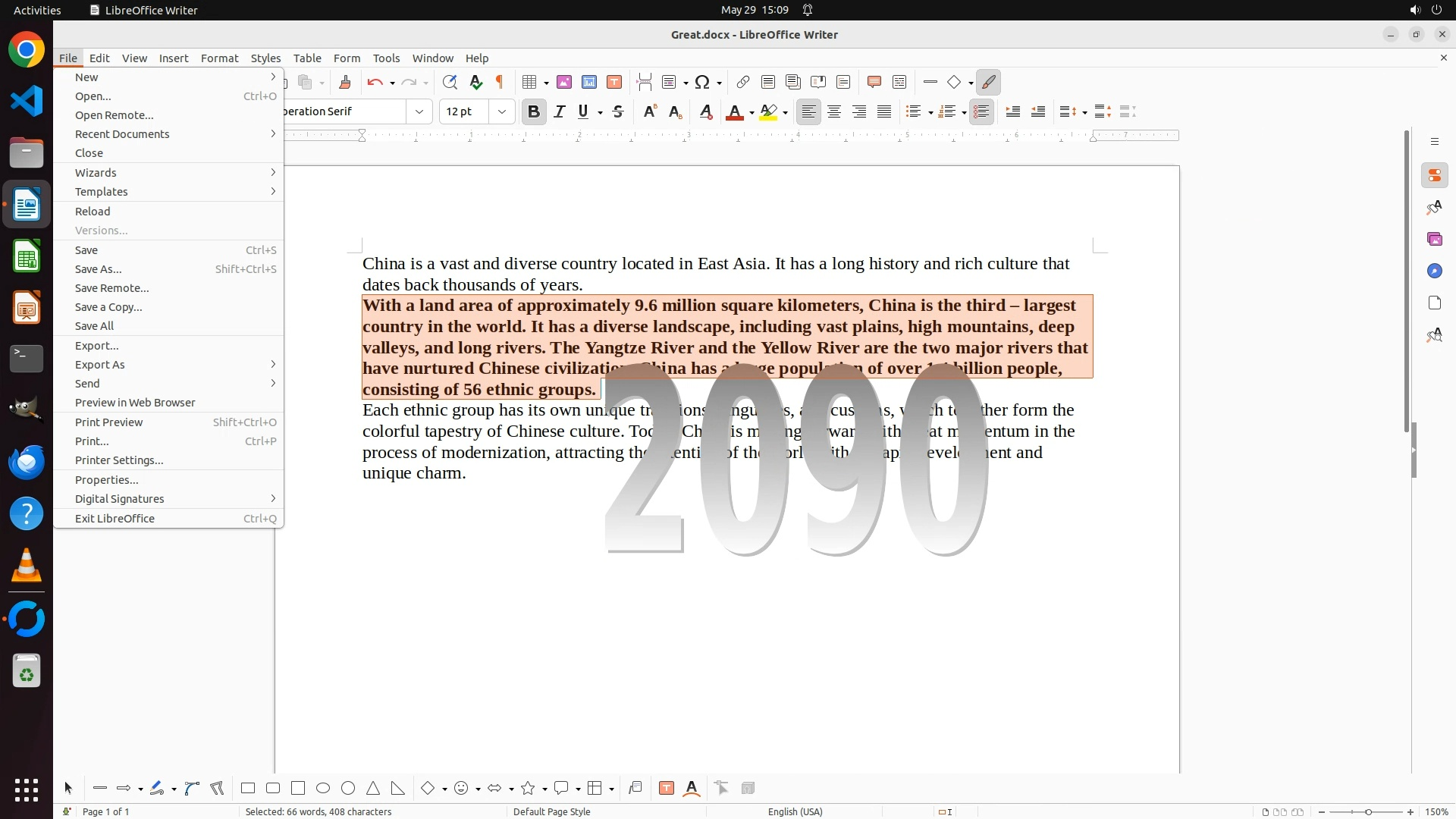Click the Insert Fontwork Text icon

[692, 788]
